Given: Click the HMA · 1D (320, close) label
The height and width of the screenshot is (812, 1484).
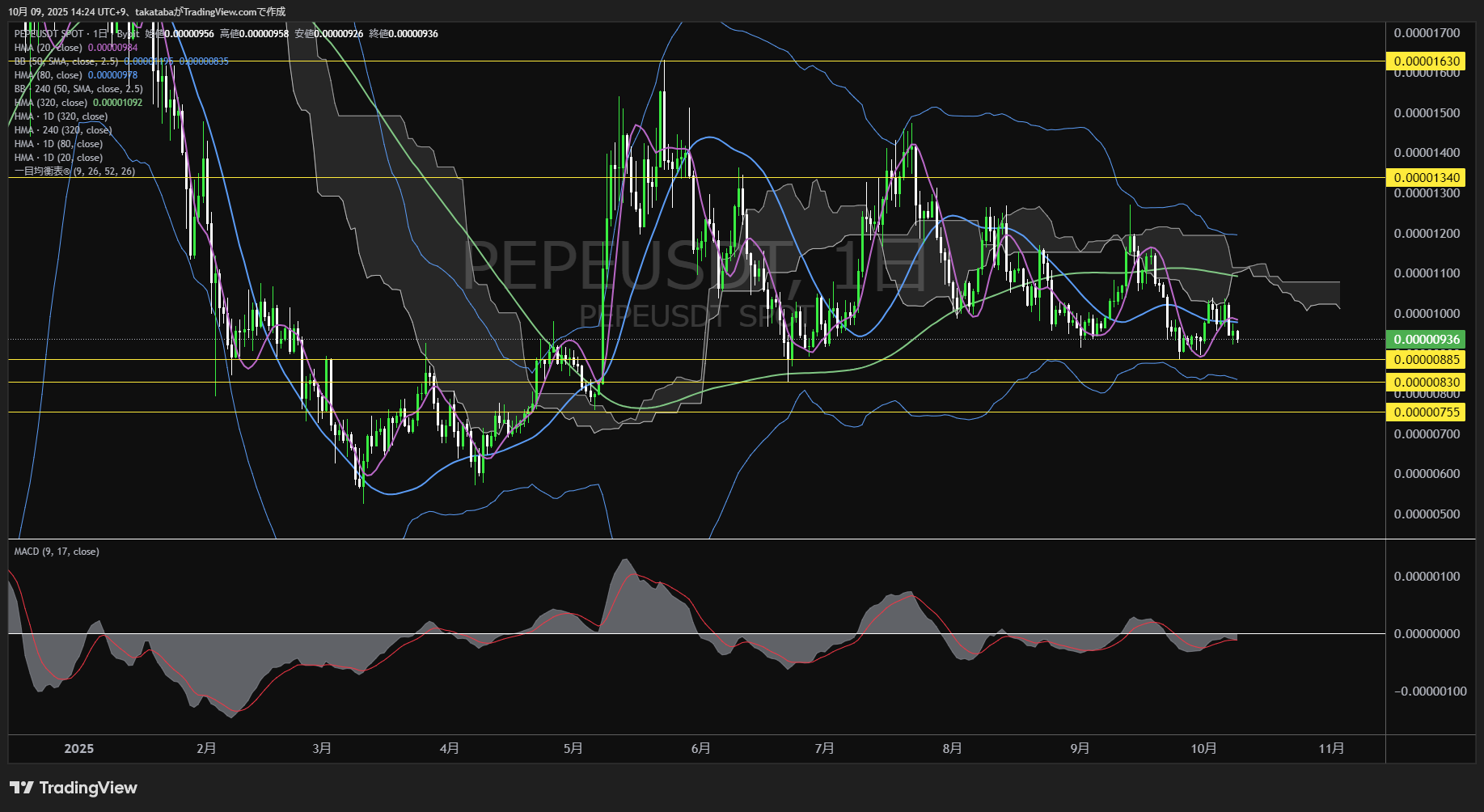Looking at the screenshot, I should pos(61,116).
